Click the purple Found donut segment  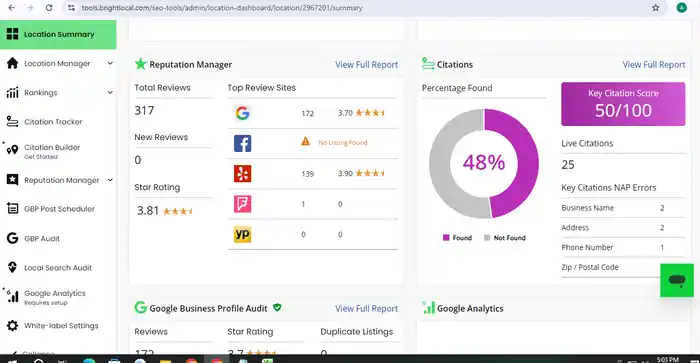tap(527, 163)
